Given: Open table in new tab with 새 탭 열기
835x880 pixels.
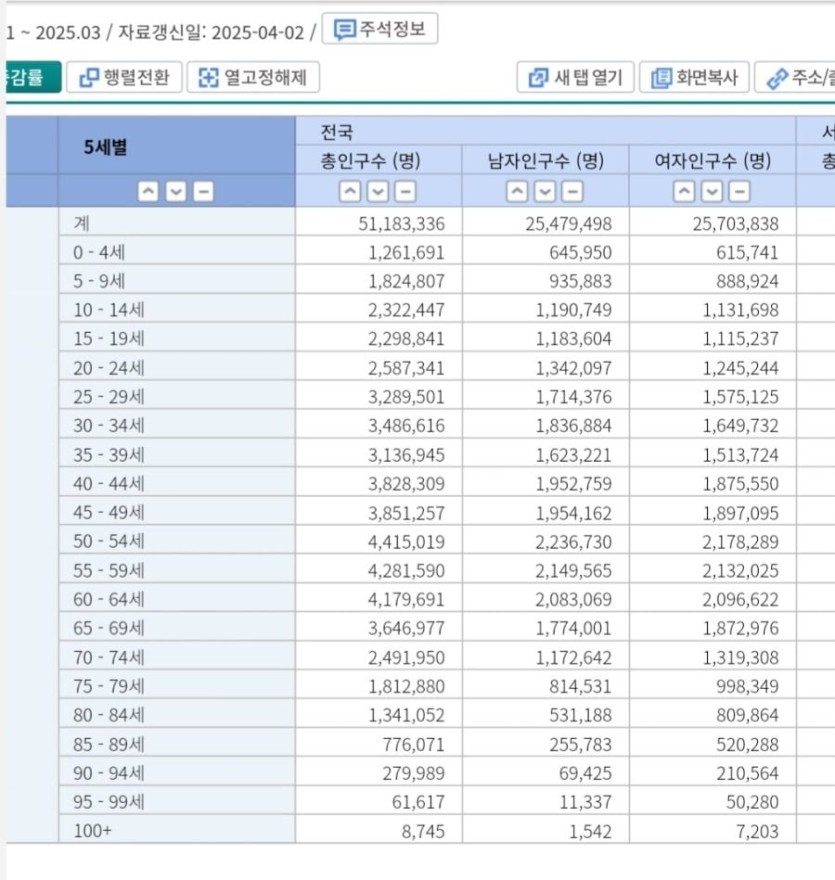Looking at the screenshot, I should click(x=576, y=77).
